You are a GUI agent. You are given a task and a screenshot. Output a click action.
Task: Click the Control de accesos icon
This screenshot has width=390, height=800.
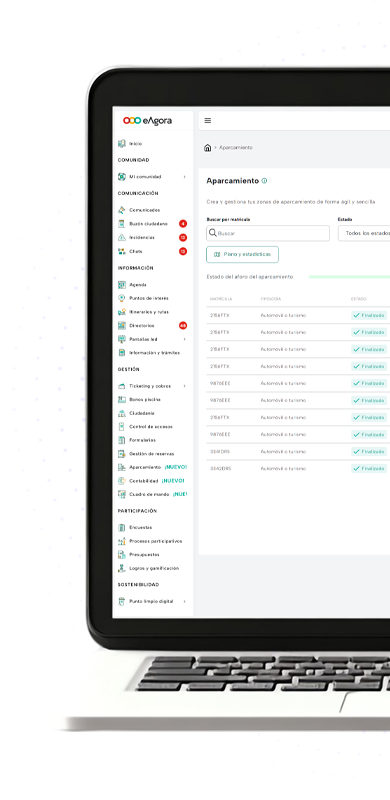tap(121, 427)
